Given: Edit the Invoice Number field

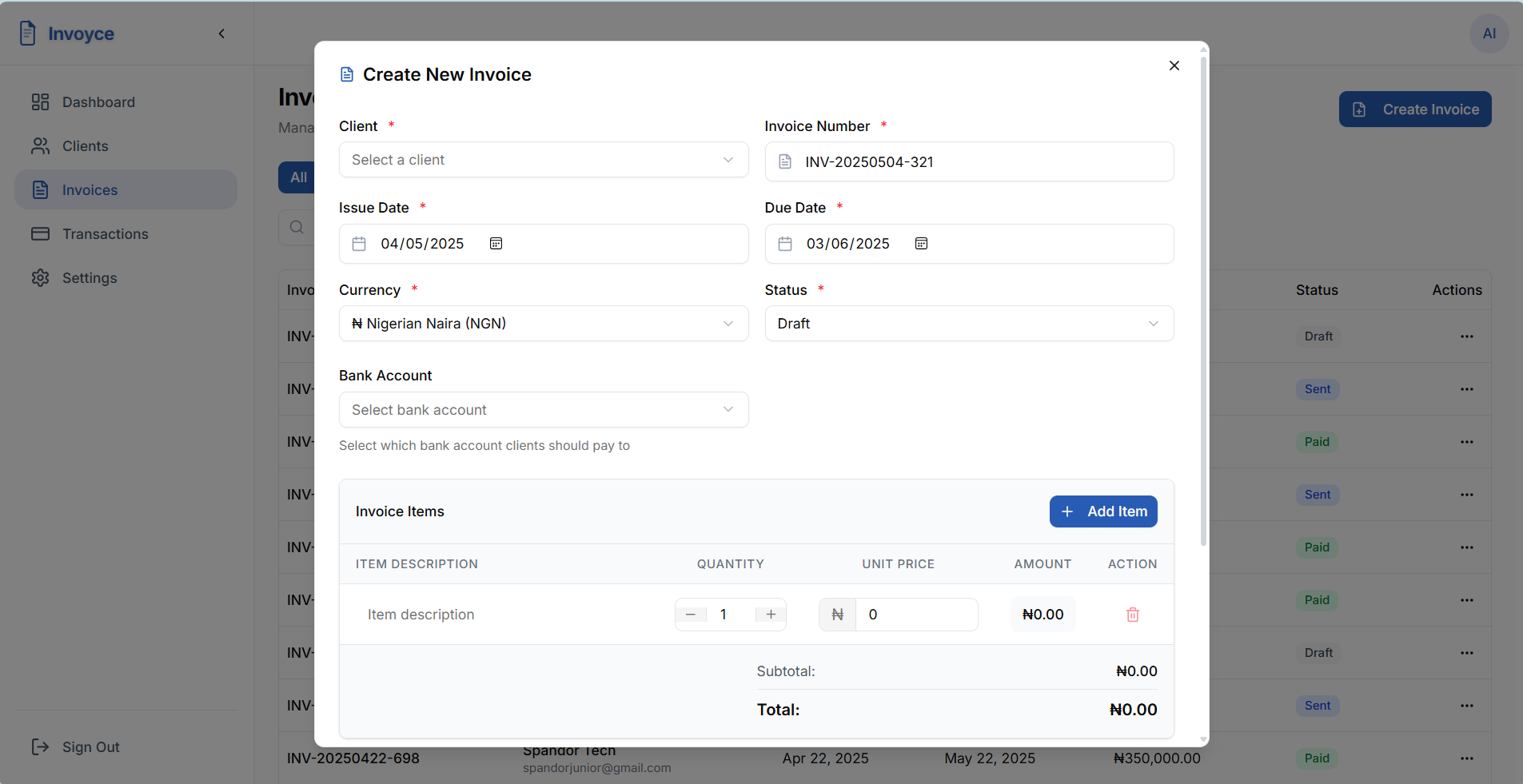Looking at the screenshot, I should point(969,162).
